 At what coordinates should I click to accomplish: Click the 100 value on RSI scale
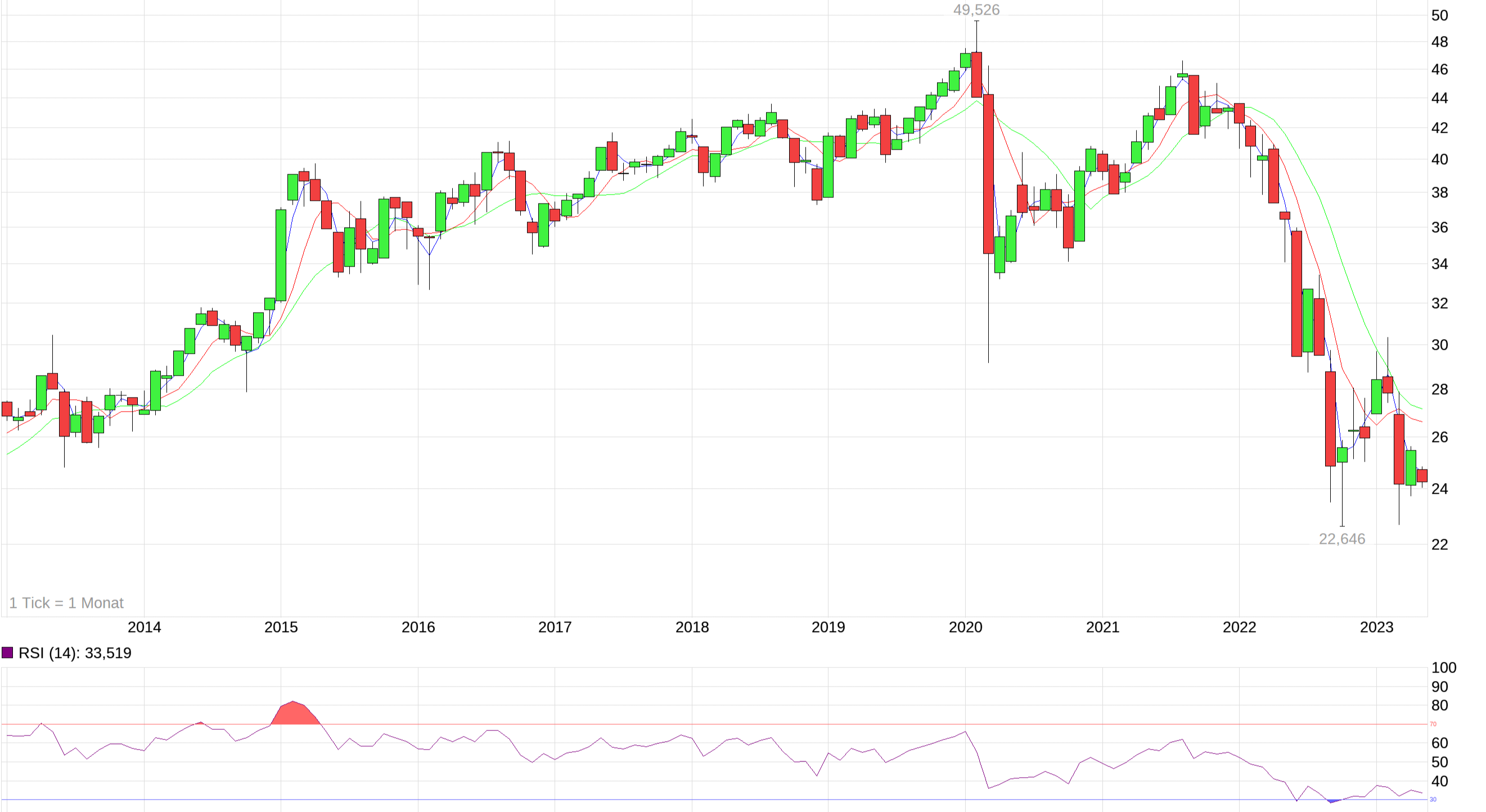point(1445,668)
